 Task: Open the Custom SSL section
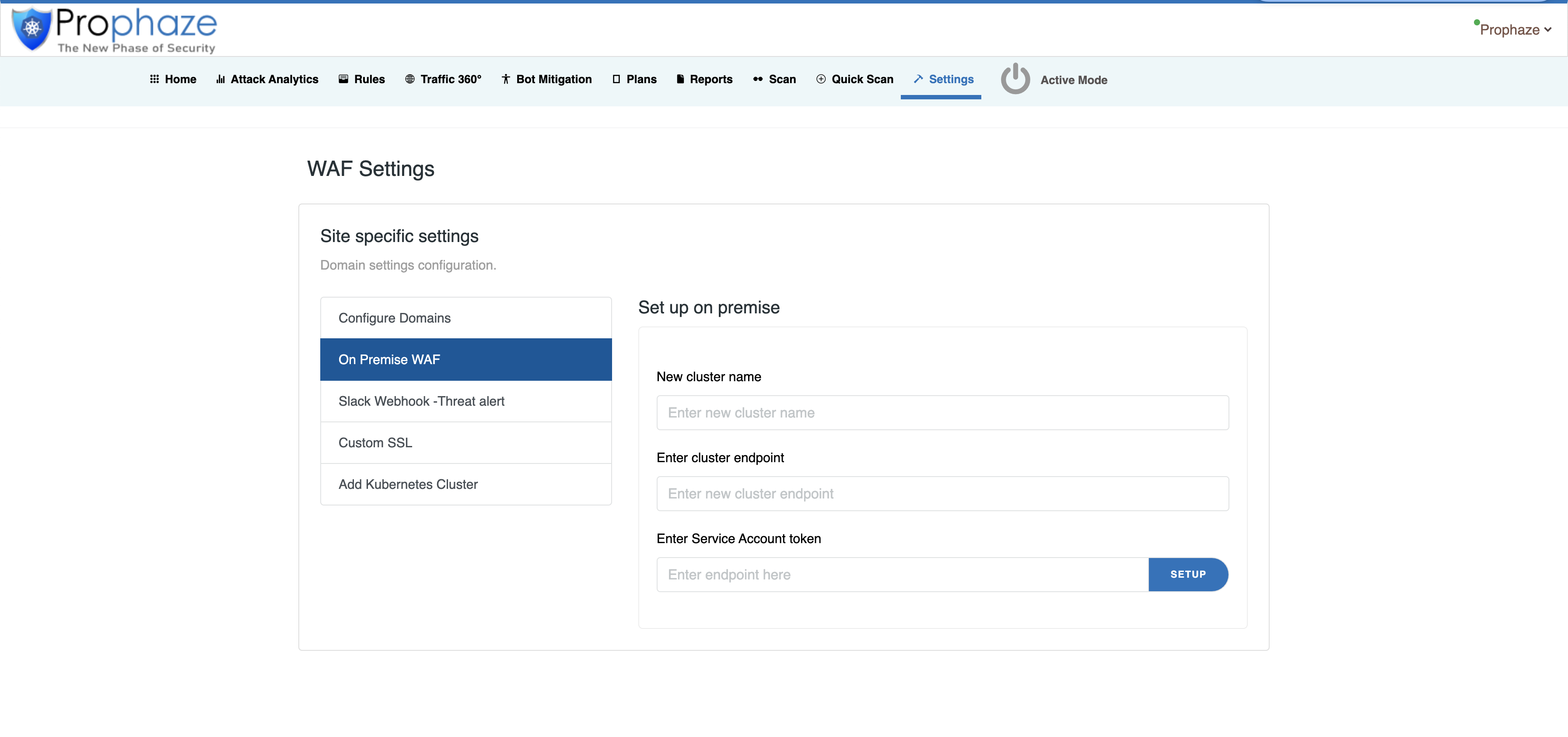(465, 443)
